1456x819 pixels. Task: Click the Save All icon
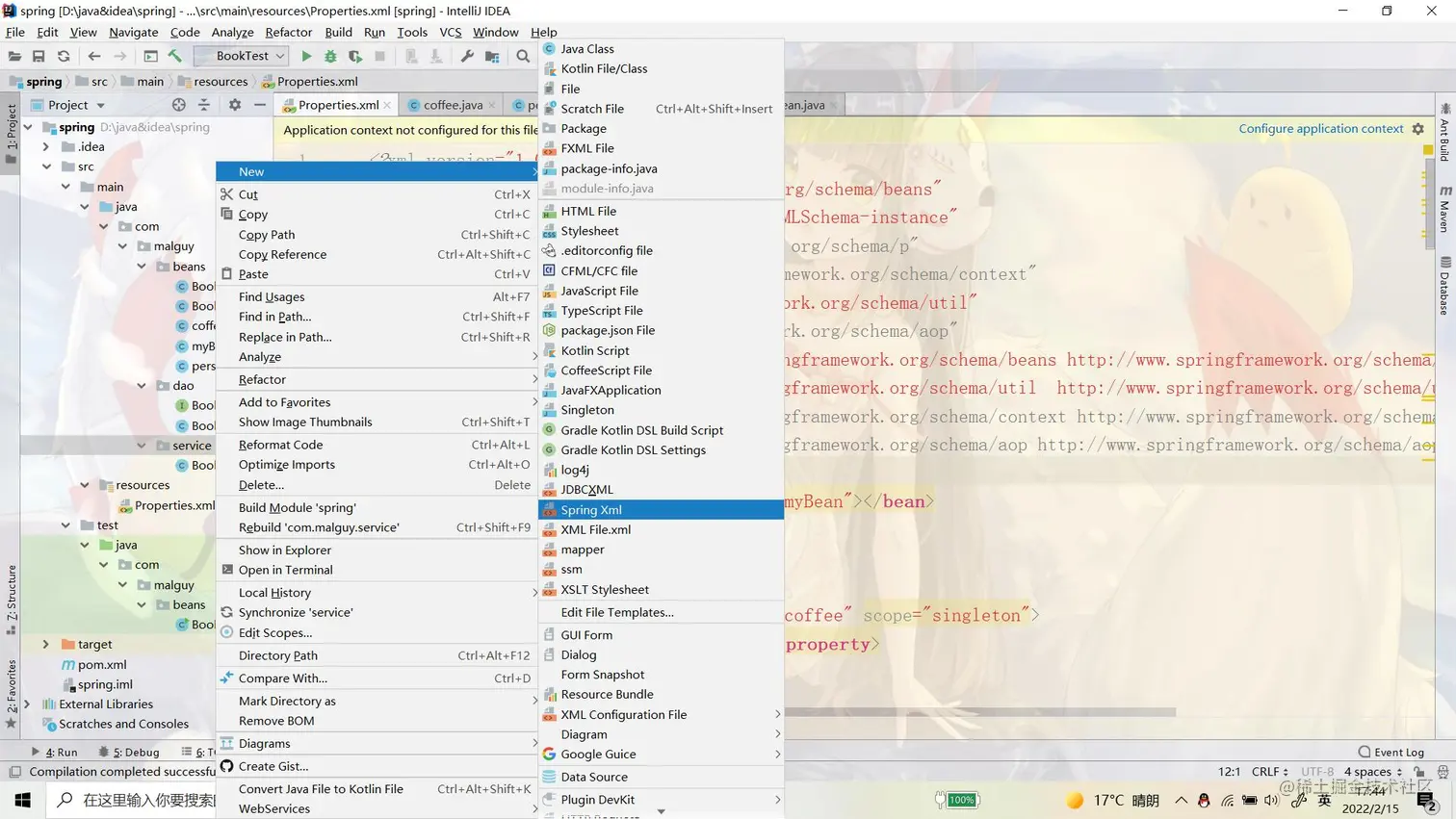[x=39, y=56]
